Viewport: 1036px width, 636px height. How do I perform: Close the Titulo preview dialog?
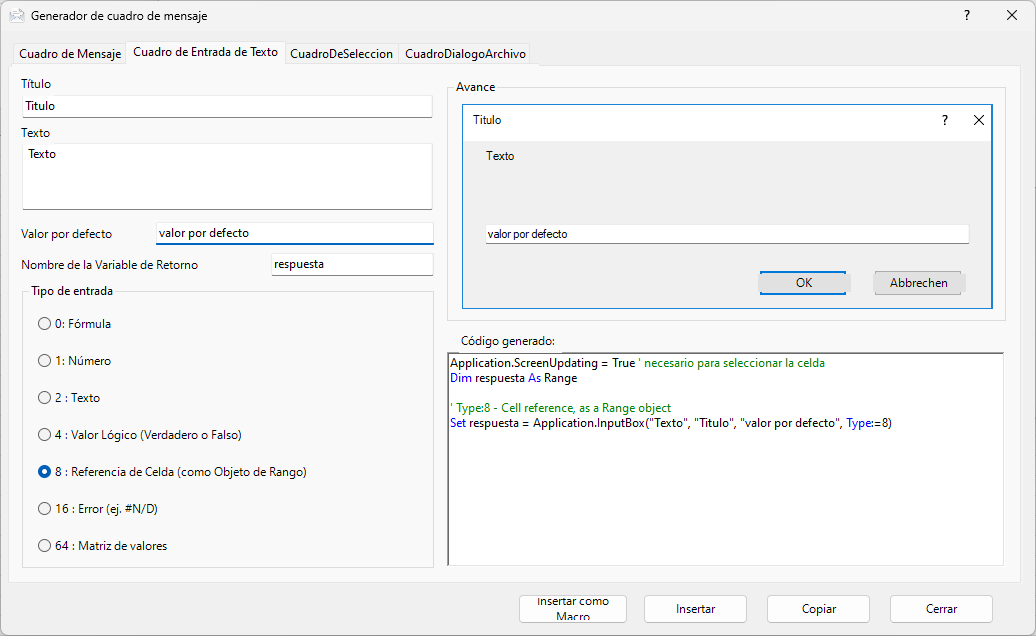pyautogui.click(x=979, y=120)
